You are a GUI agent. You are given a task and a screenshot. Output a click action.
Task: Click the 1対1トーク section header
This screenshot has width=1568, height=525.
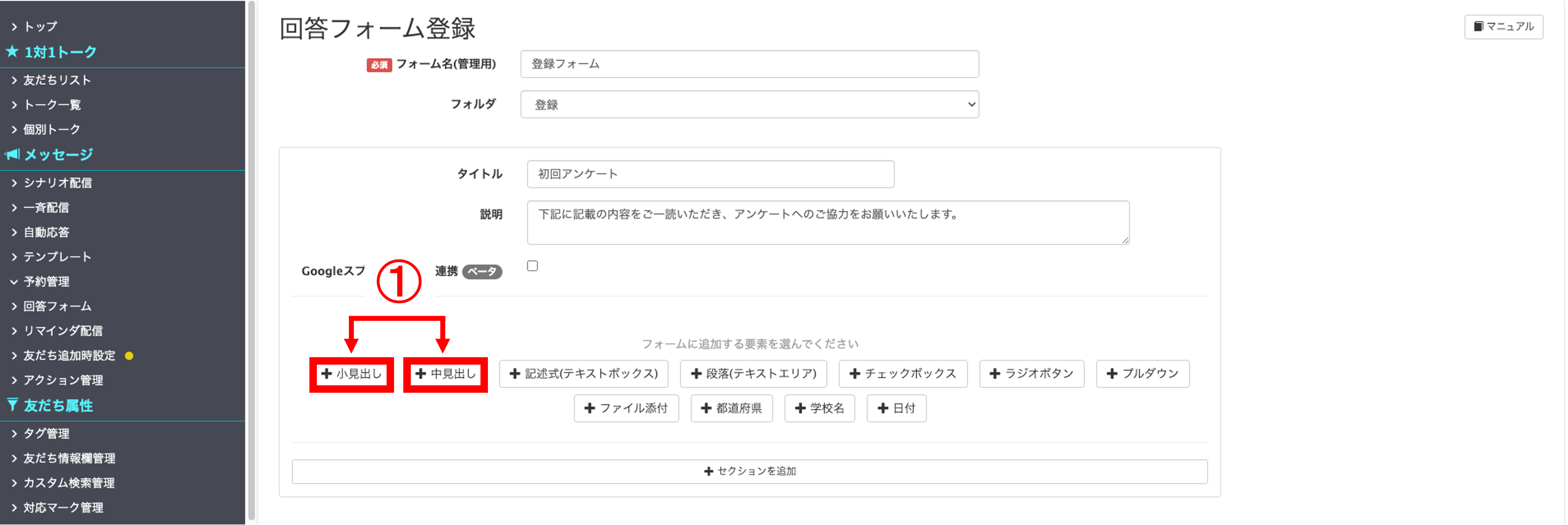[x=60, y=52]
